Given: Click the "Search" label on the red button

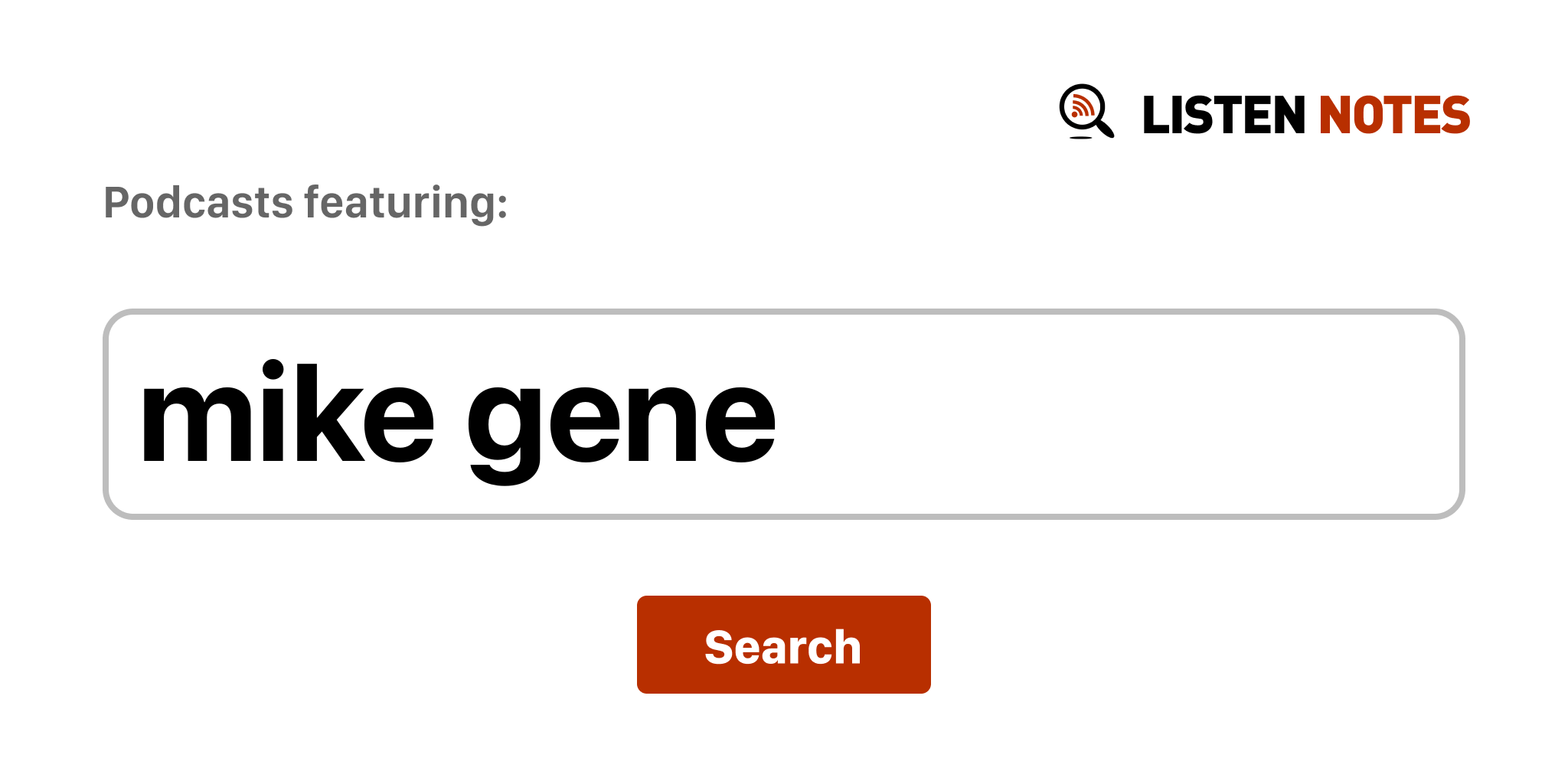Looking at the screenshot, I should 782,647.
